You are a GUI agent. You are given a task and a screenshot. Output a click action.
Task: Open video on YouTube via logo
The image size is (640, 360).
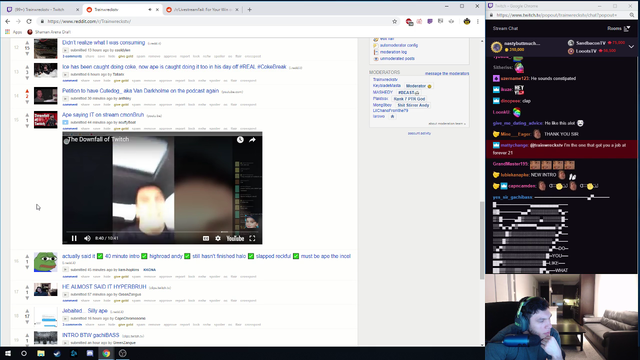[x=235, y=238]
